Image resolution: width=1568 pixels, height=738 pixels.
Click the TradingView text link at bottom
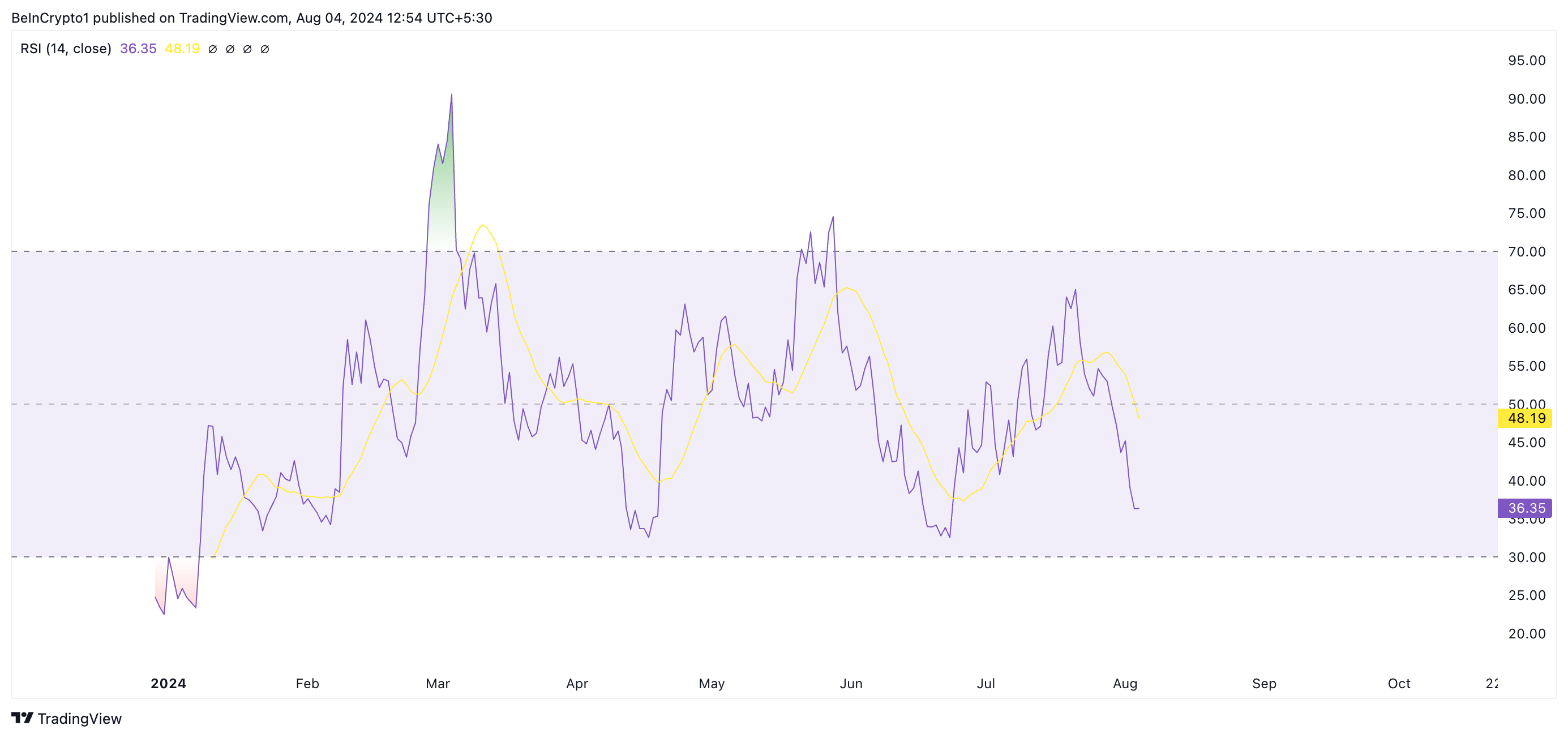click(x=79, y=719)
